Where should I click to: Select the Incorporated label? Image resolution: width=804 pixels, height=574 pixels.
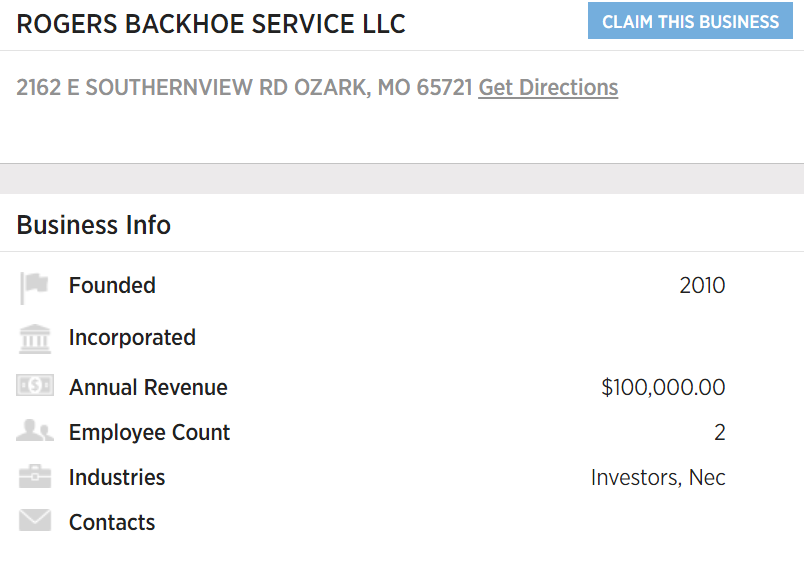coord(132,338)
